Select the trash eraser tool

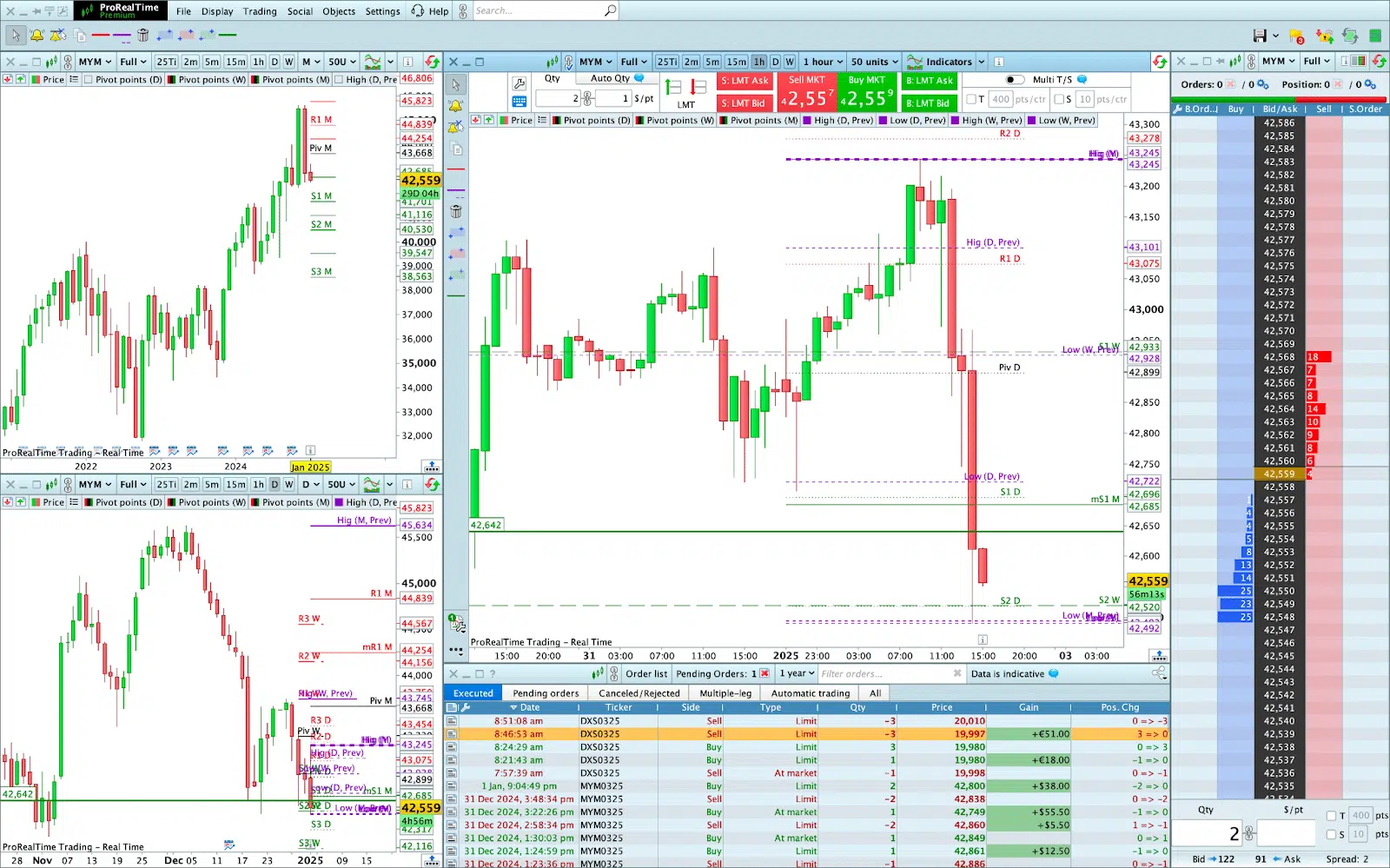(142, 35)
